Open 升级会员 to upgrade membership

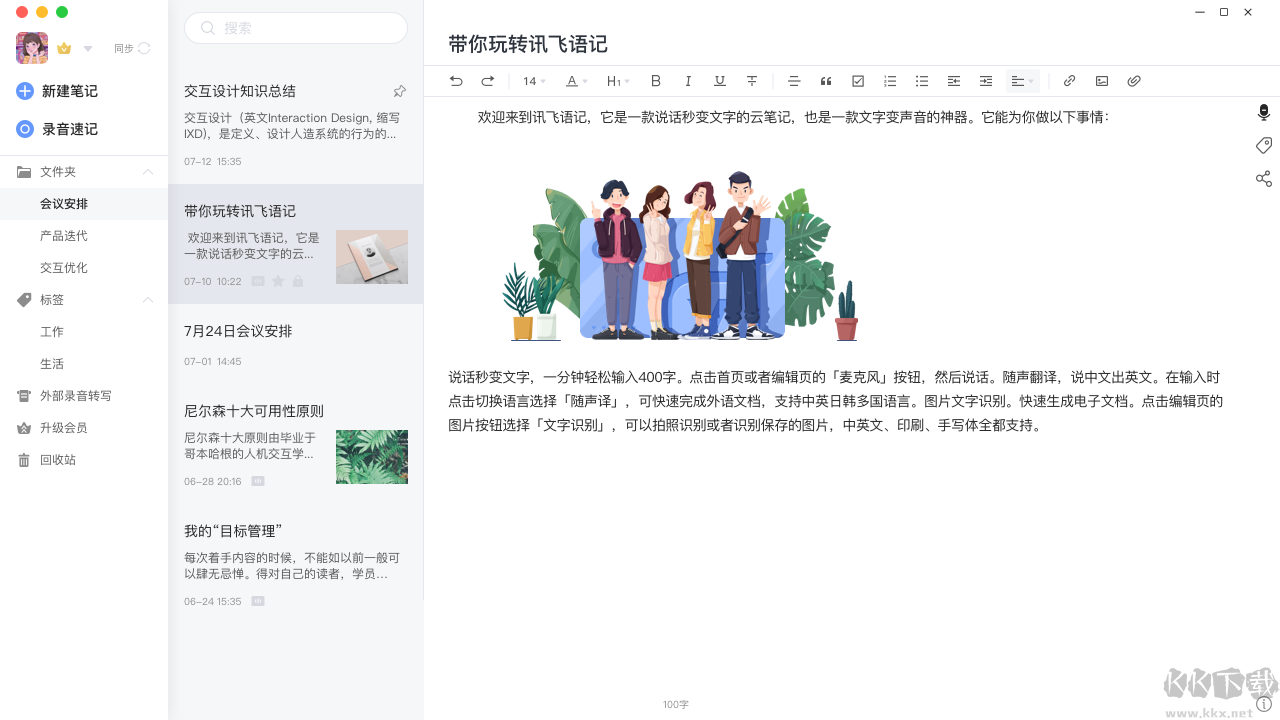62,427
